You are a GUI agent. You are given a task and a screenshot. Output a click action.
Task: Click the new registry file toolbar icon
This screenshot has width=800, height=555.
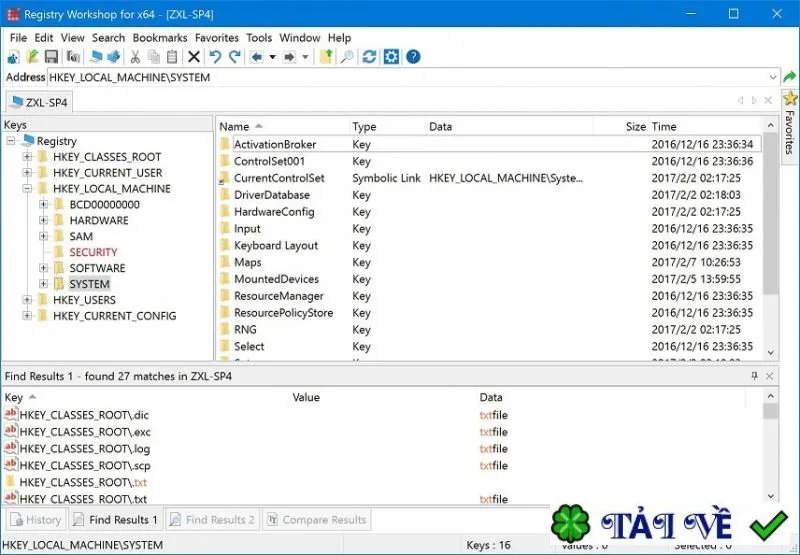click(x=13, y=57)
